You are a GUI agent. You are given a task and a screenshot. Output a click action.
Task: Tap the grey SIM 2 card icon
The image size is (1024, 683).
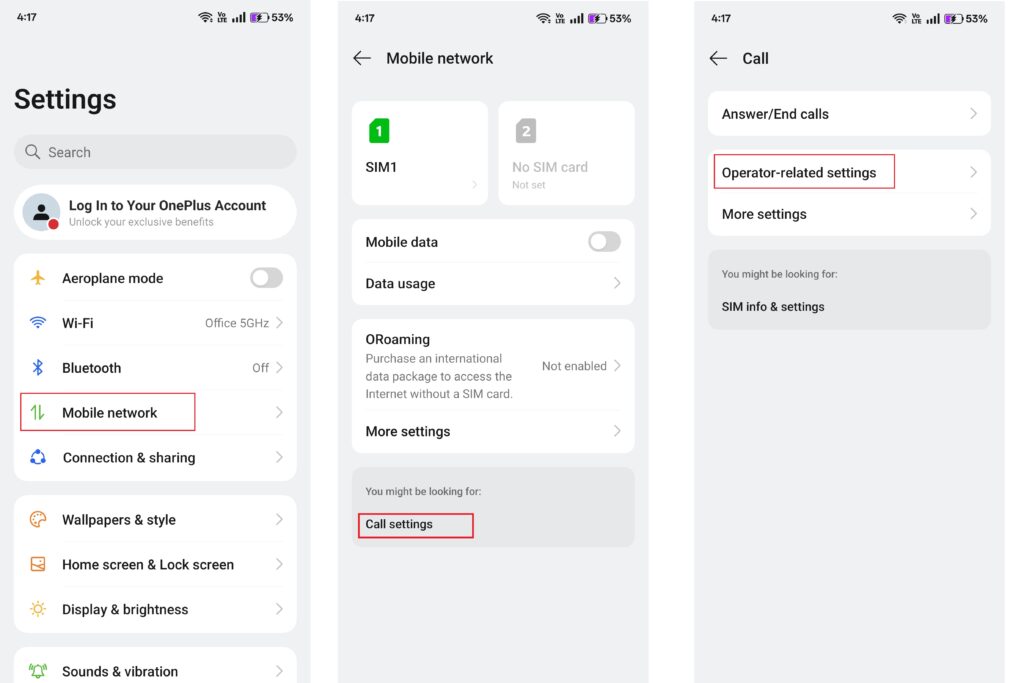pyautogui.click(x=526, y=131)
